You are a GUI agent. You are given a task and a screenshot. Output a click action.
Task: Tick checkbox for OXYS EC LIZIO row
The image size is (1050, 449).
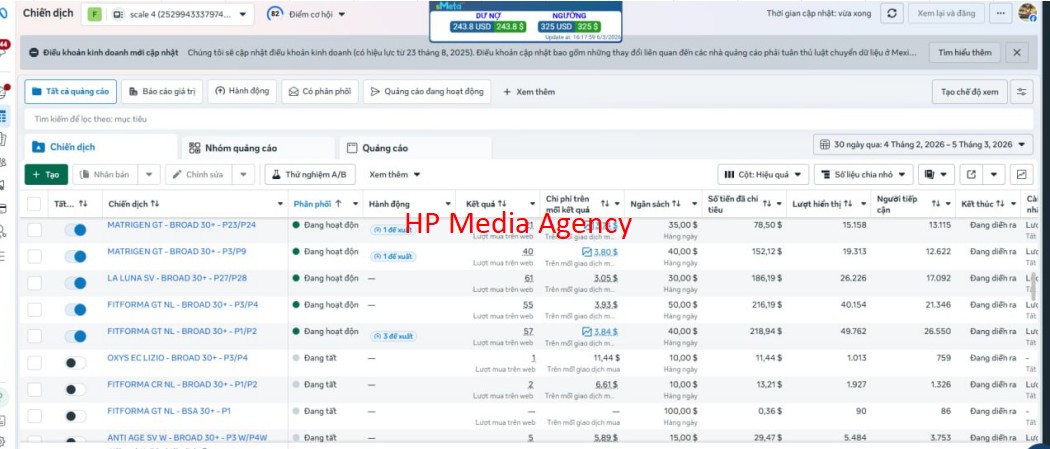(x=34, y=363)
